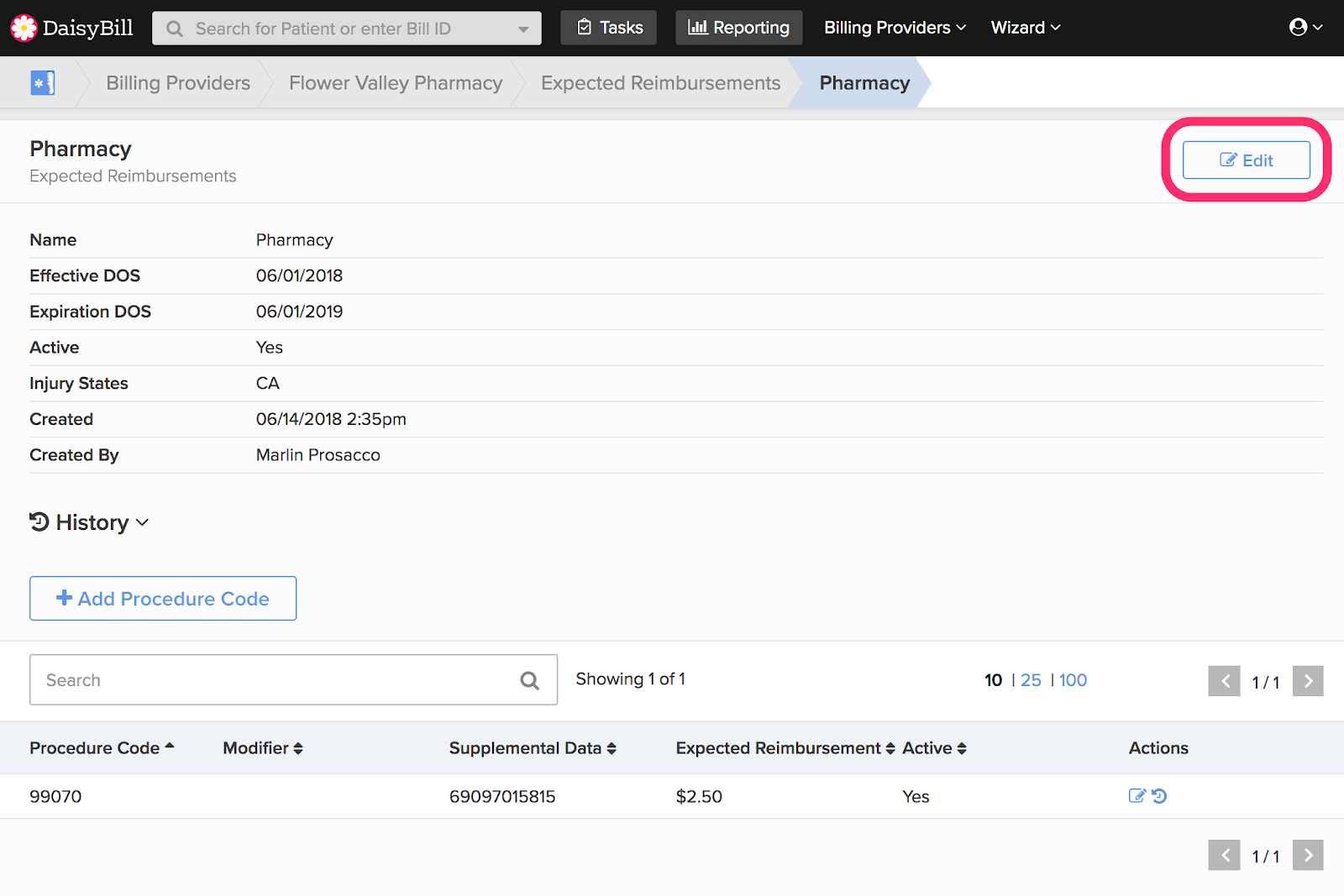The image size is (1344, 896).
Task: Sort by Modifier column
Action: [x=263, y=747]
